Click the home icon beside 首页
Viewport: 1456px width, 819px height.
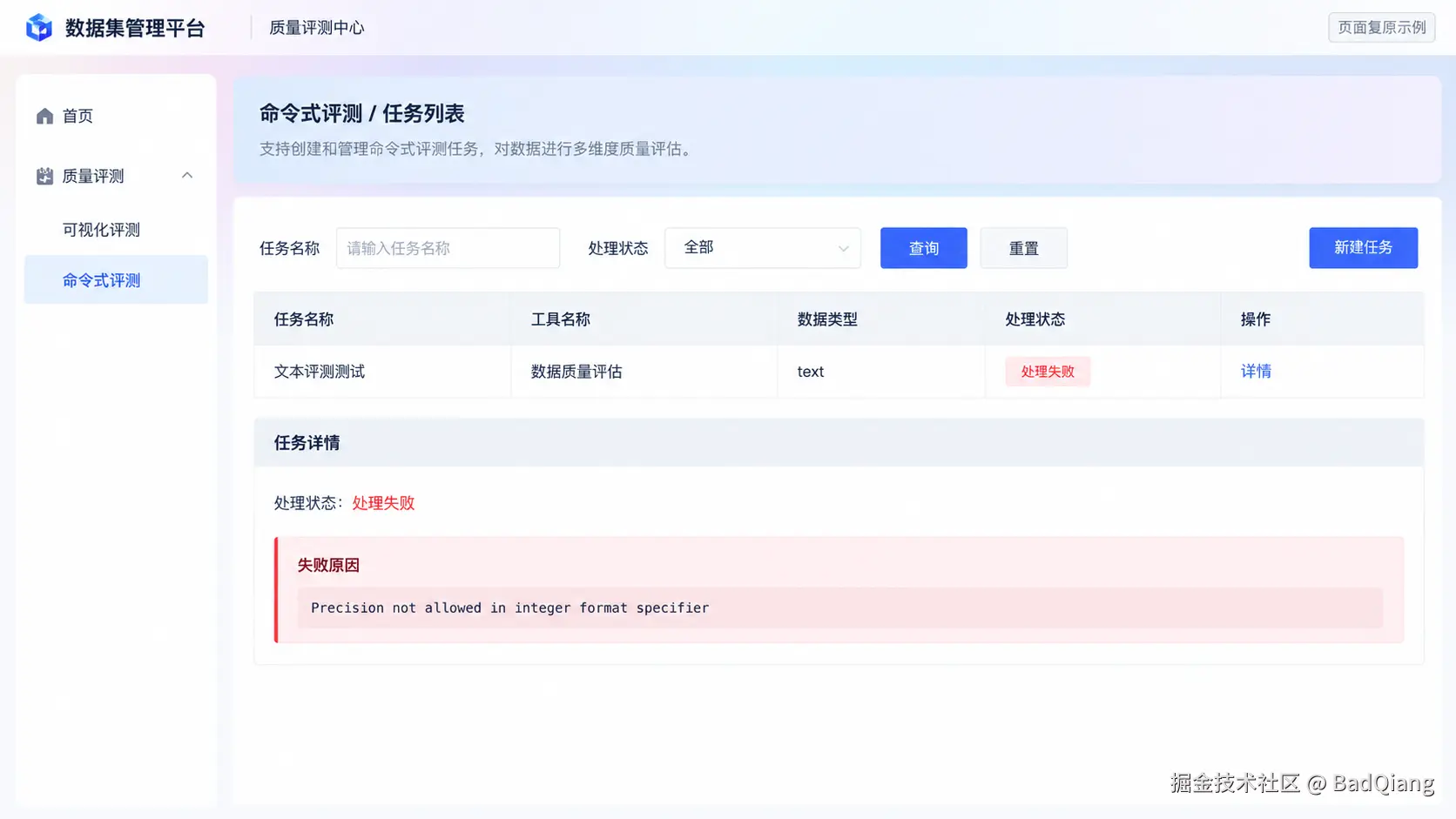click(x=44, y=116)
